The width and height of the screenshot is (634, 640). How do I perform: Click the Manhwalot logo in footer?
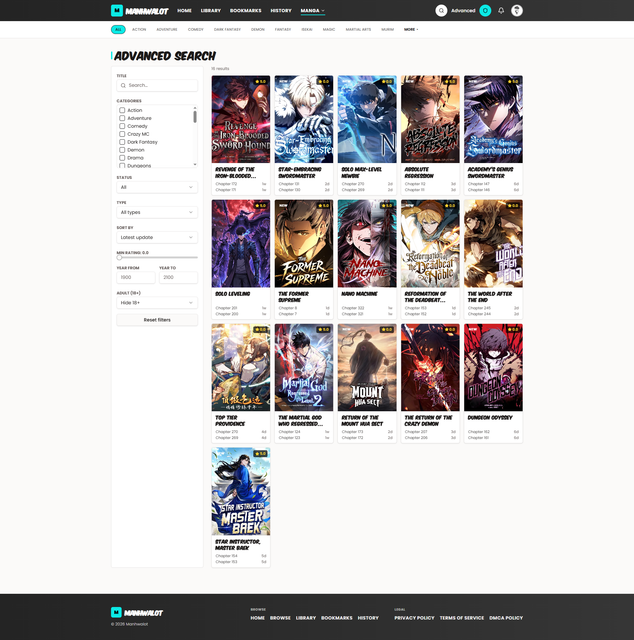tap(137, 613)
